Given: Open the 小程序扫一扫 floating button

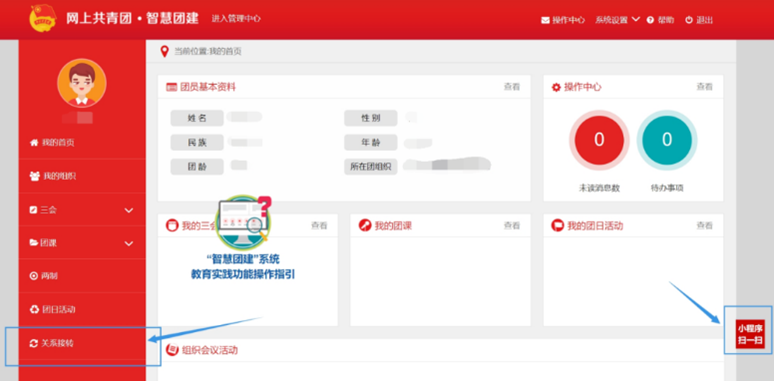Looking at the screenshot, I should pos(750,334).
